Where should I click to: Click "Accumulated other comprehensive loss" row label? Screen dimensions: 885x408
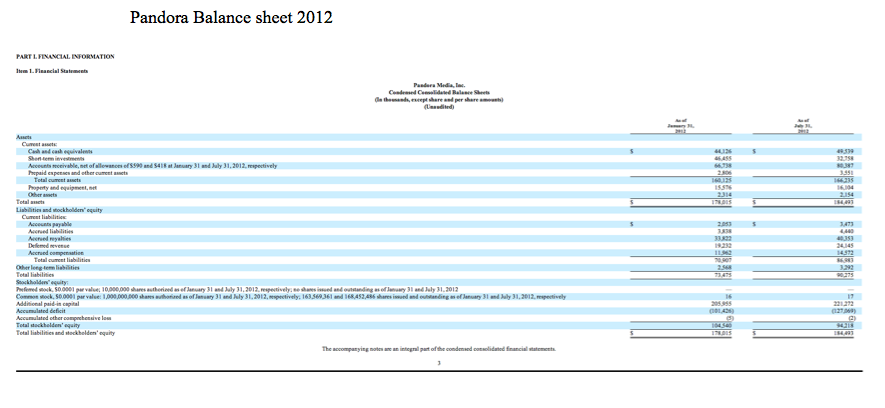[63, 318]
